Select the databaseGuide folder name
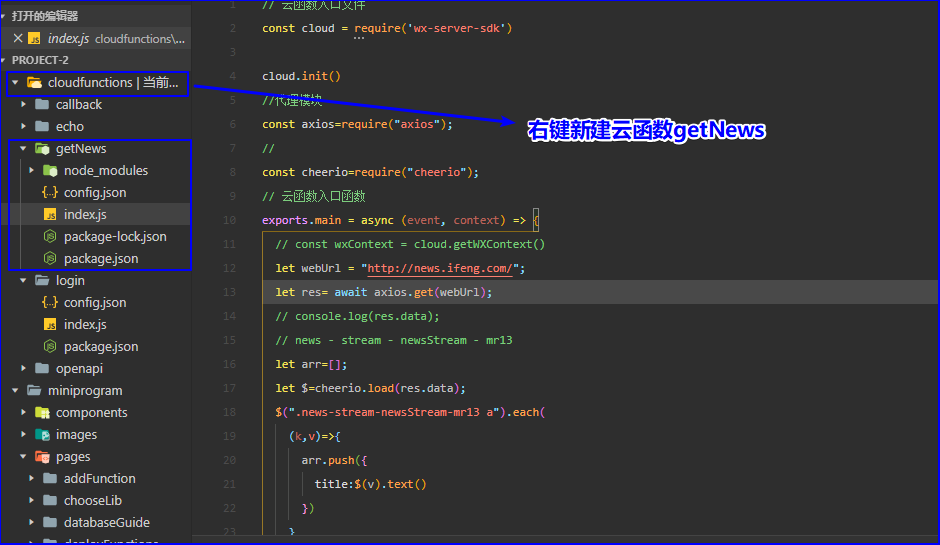This screenshot has width=940, height=545. (107, 522)
